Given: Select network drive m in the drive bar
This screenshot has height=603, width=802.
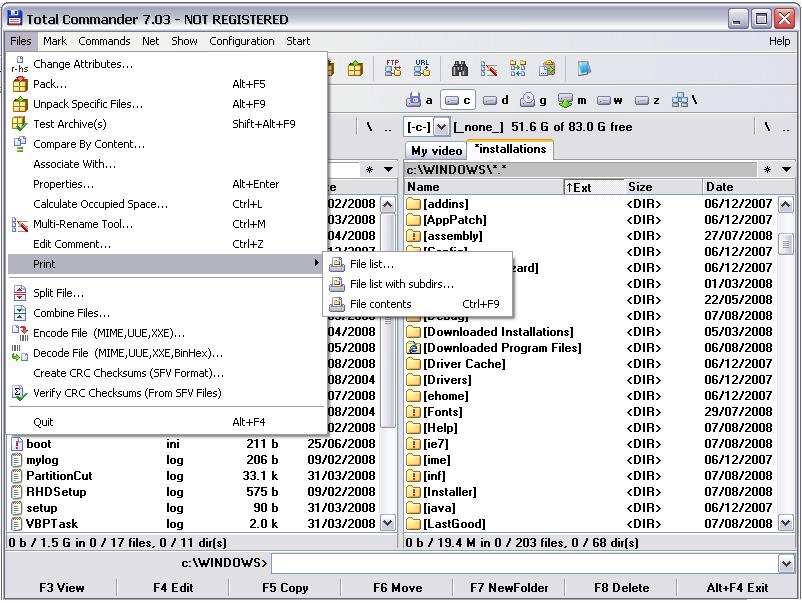Looking at the screenshot, I should 572,100.
